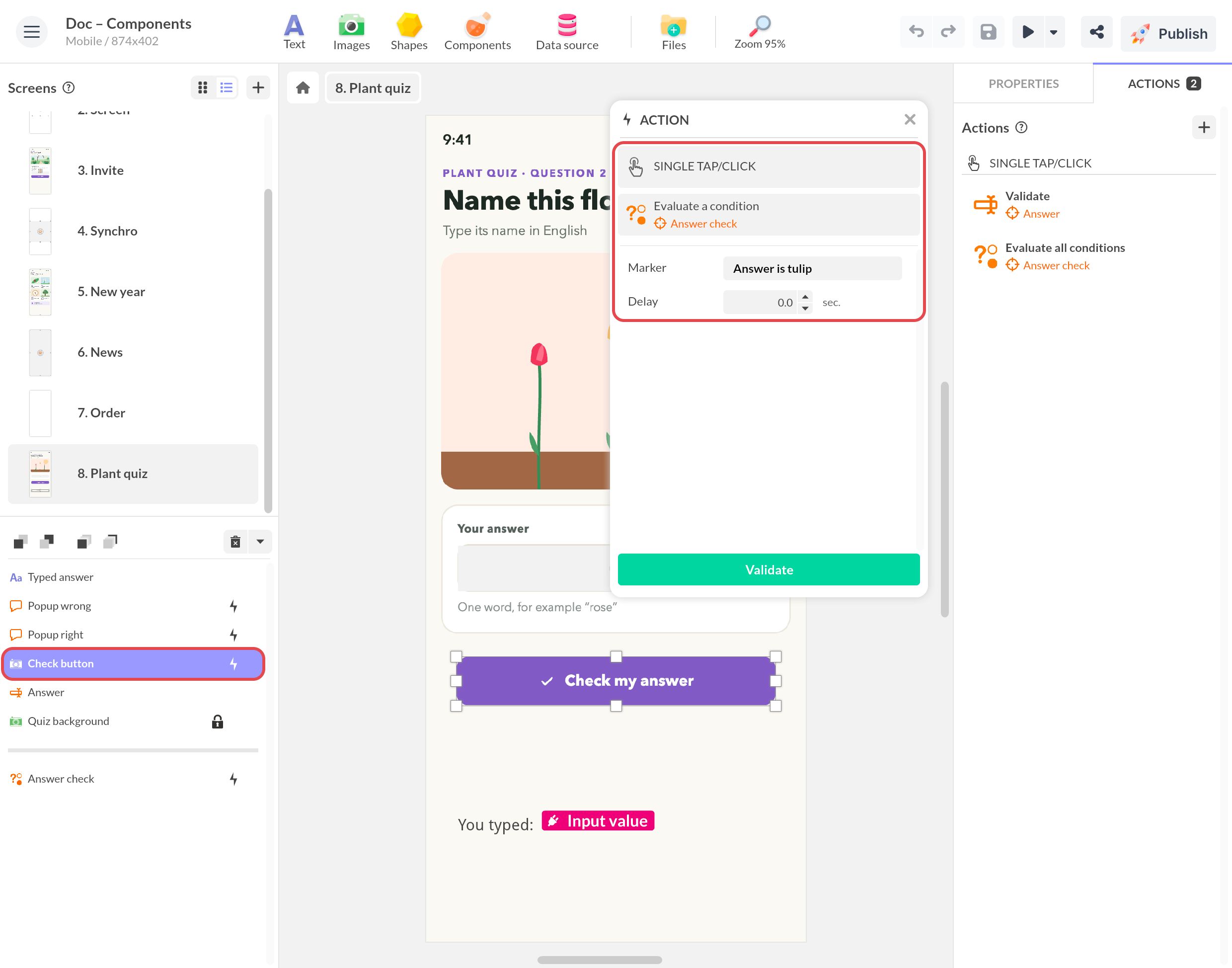Select Evaluate a condition in the ACTION popup

tap(769, 215)
